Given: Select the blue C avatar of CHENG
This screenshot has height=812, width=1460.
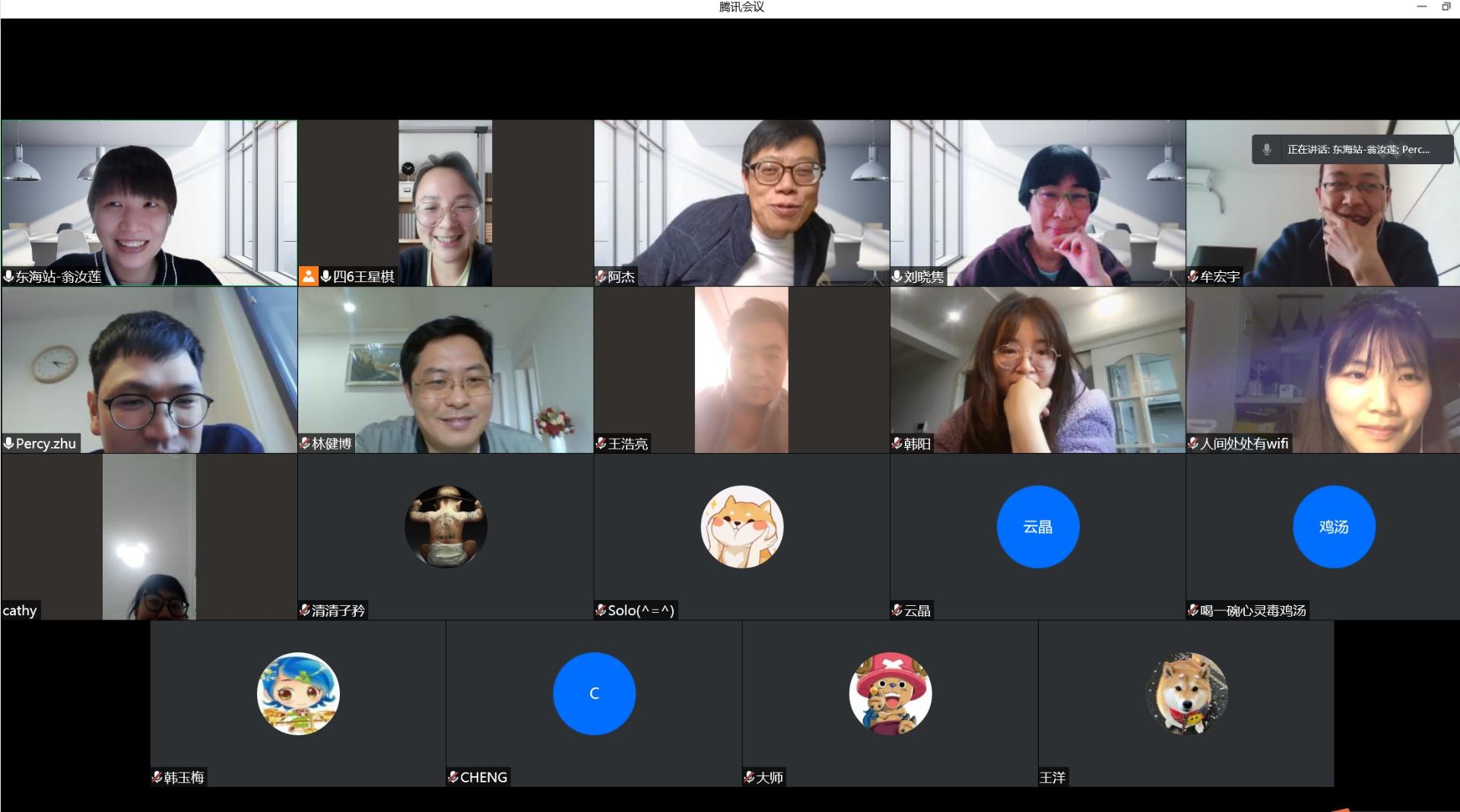Looking at the screenshot, I should coord(594,693).
